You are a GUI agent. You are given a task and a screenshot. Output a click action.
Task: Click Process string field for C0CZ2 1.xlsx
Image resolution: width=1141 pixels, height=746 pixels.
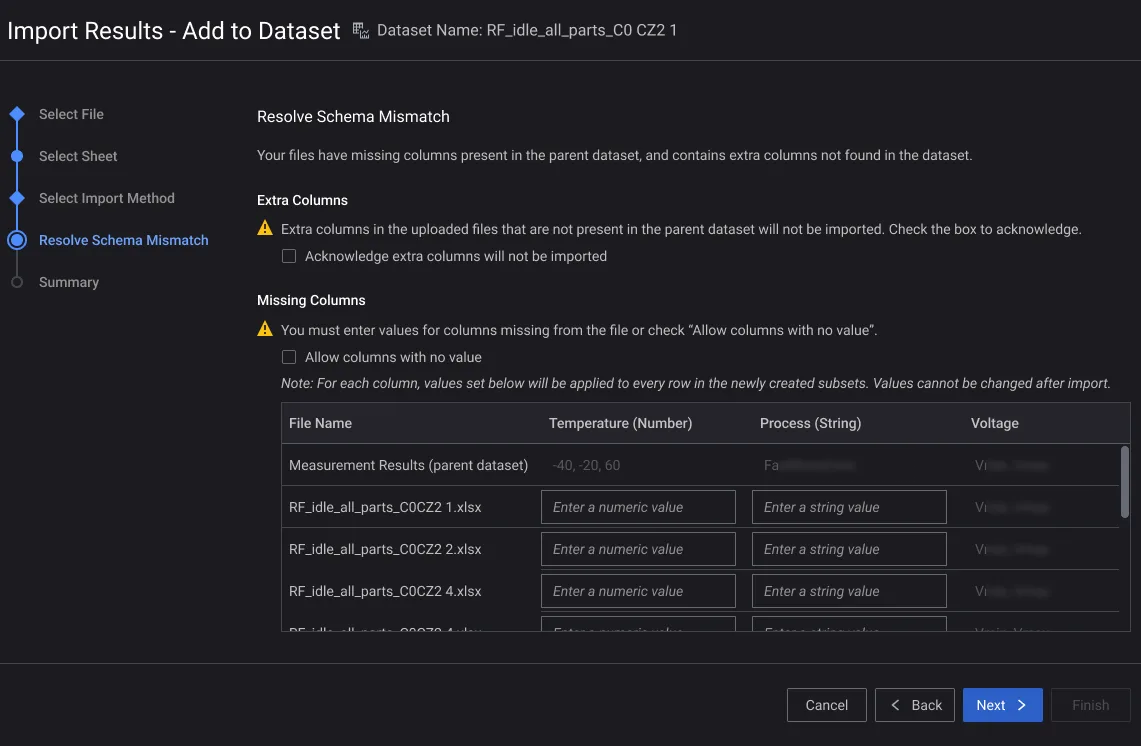849,507
